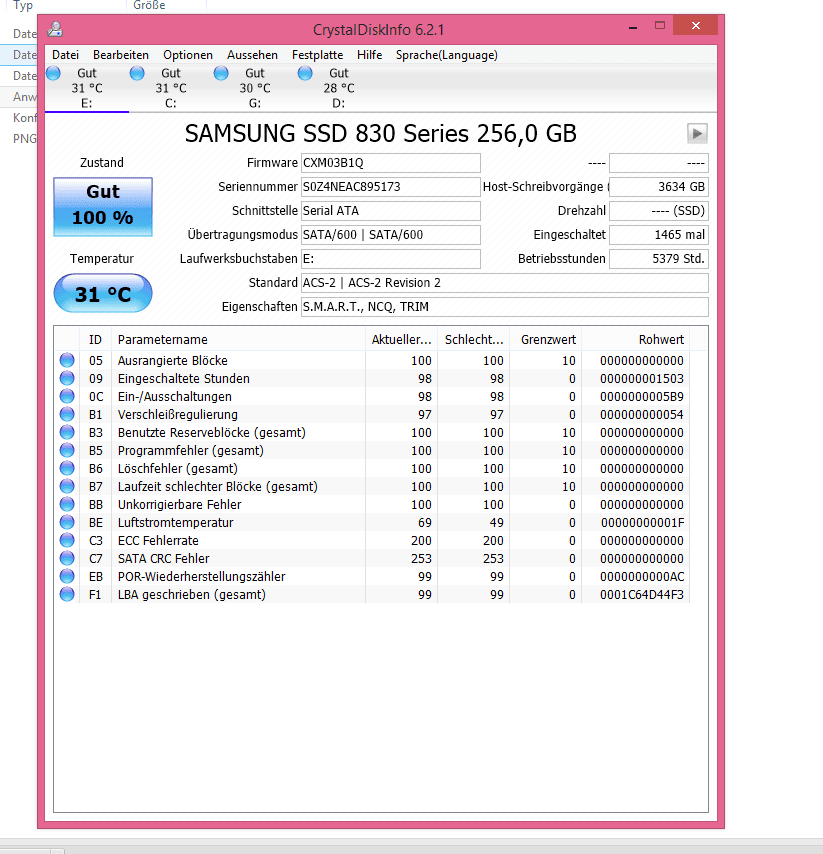823x854 pixels.
Task: Open the Sprache(Language) menu
Action: click(447, 55)
